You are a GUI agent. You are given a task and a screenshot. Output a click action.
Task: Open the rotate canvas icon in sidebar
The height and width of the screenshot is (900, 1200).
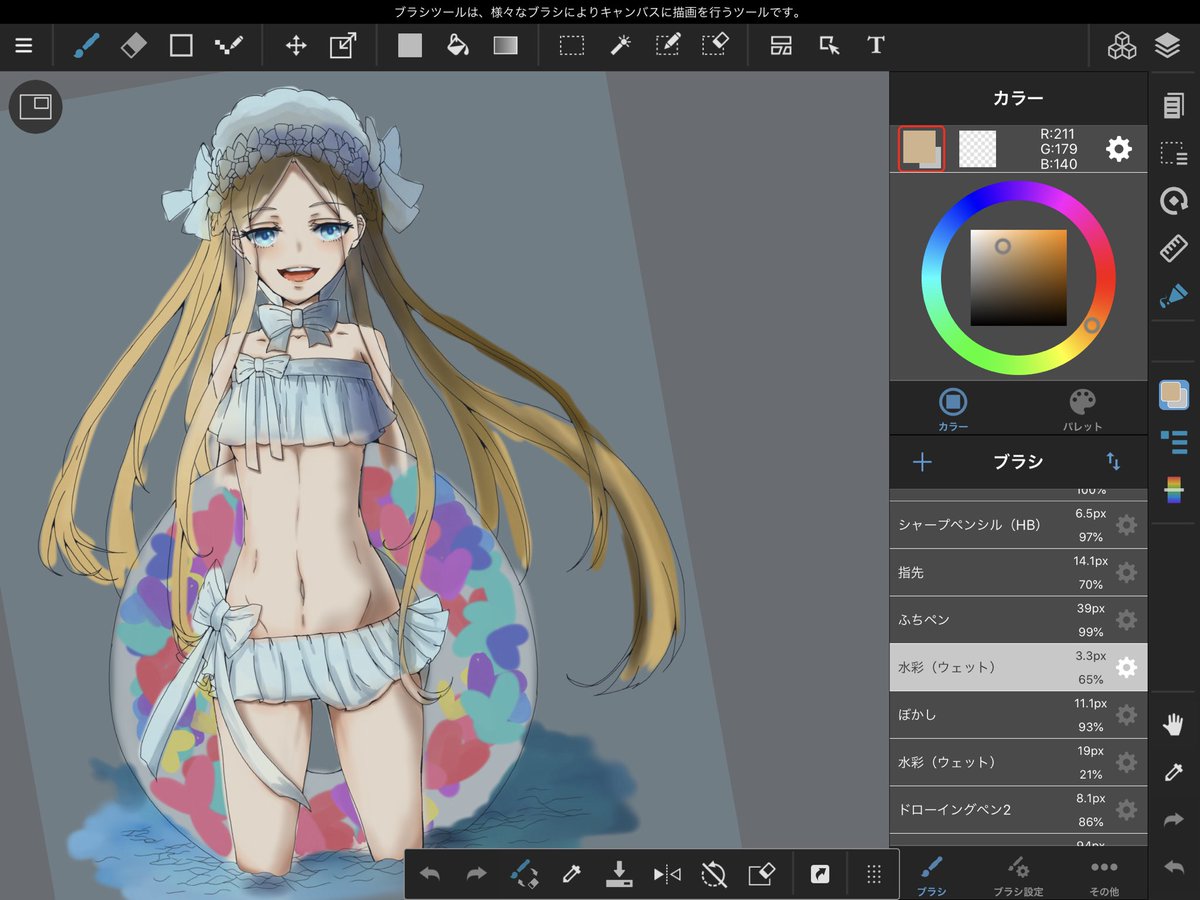(x=1174, y=201)
